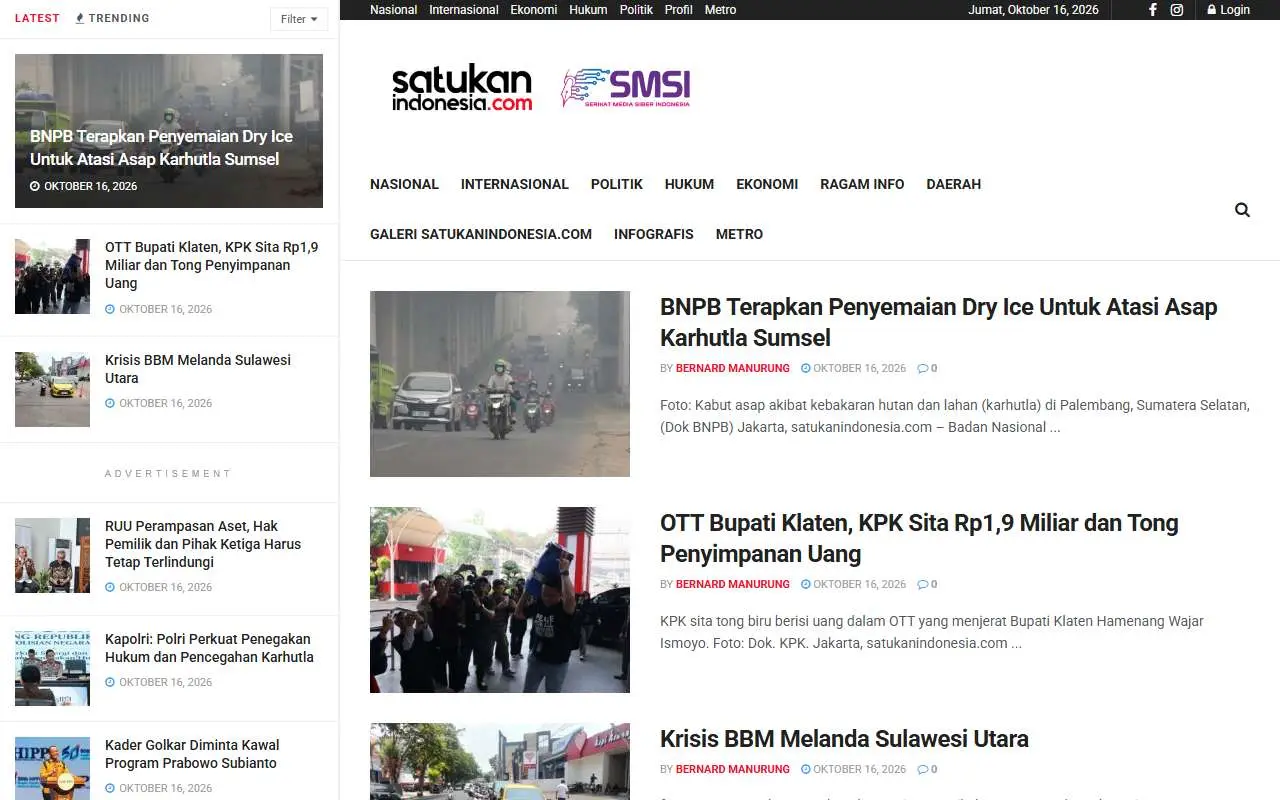The image size is (1280, 800).
Task: Open main headline Krisis BBM Melanda Sulawesi Utara
Action: [x=844, y=739]
